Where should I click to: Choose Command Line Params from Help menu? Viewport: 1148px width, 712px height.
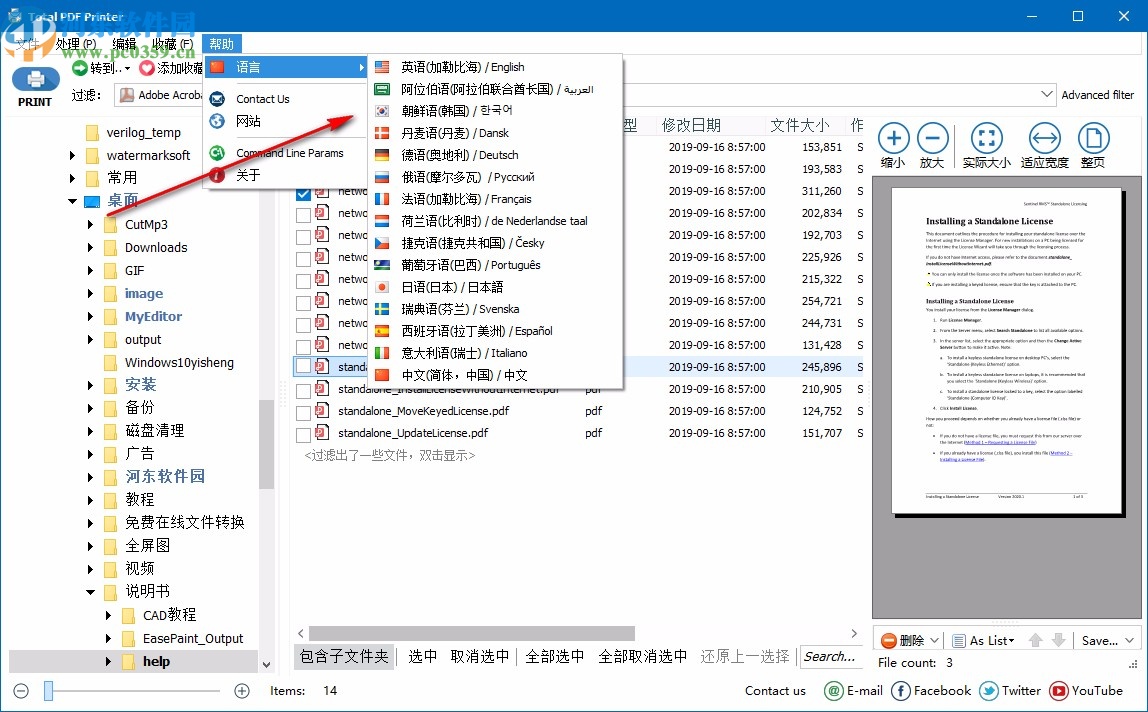point(288,153)
